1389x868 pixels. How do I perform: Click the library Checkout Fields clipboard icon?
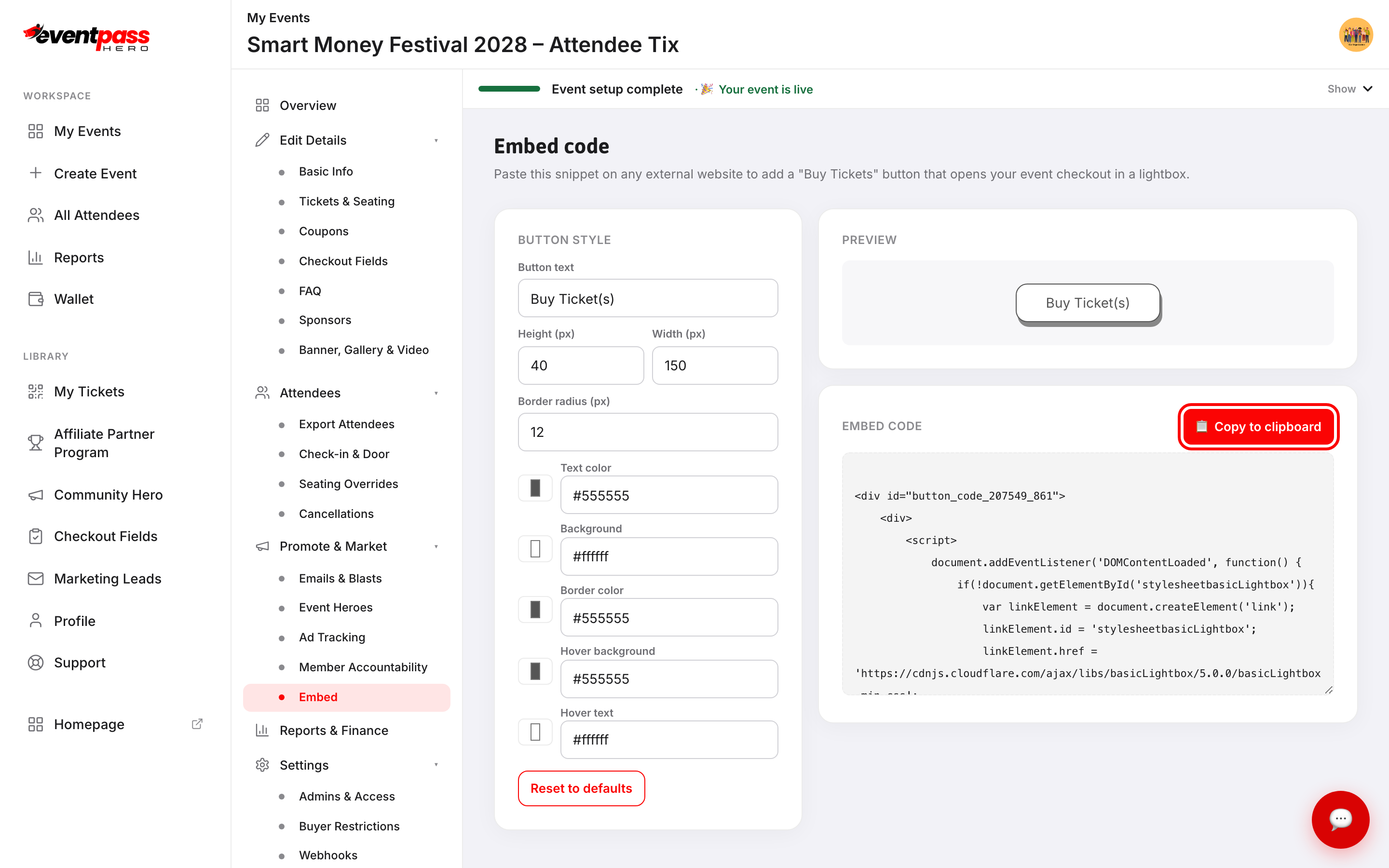36,536
